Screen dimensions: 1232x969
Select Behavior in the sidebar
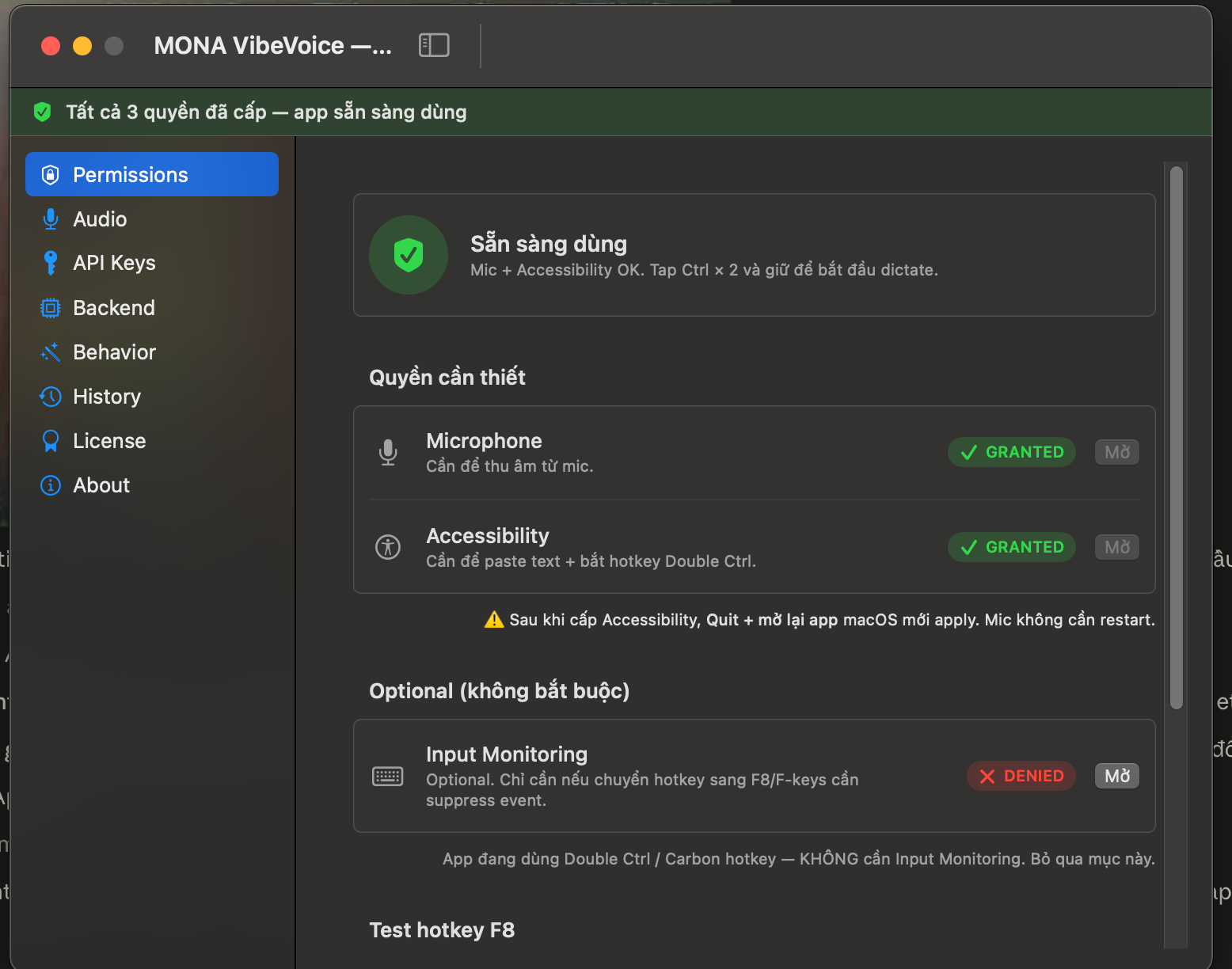click(x=152, y=351)
